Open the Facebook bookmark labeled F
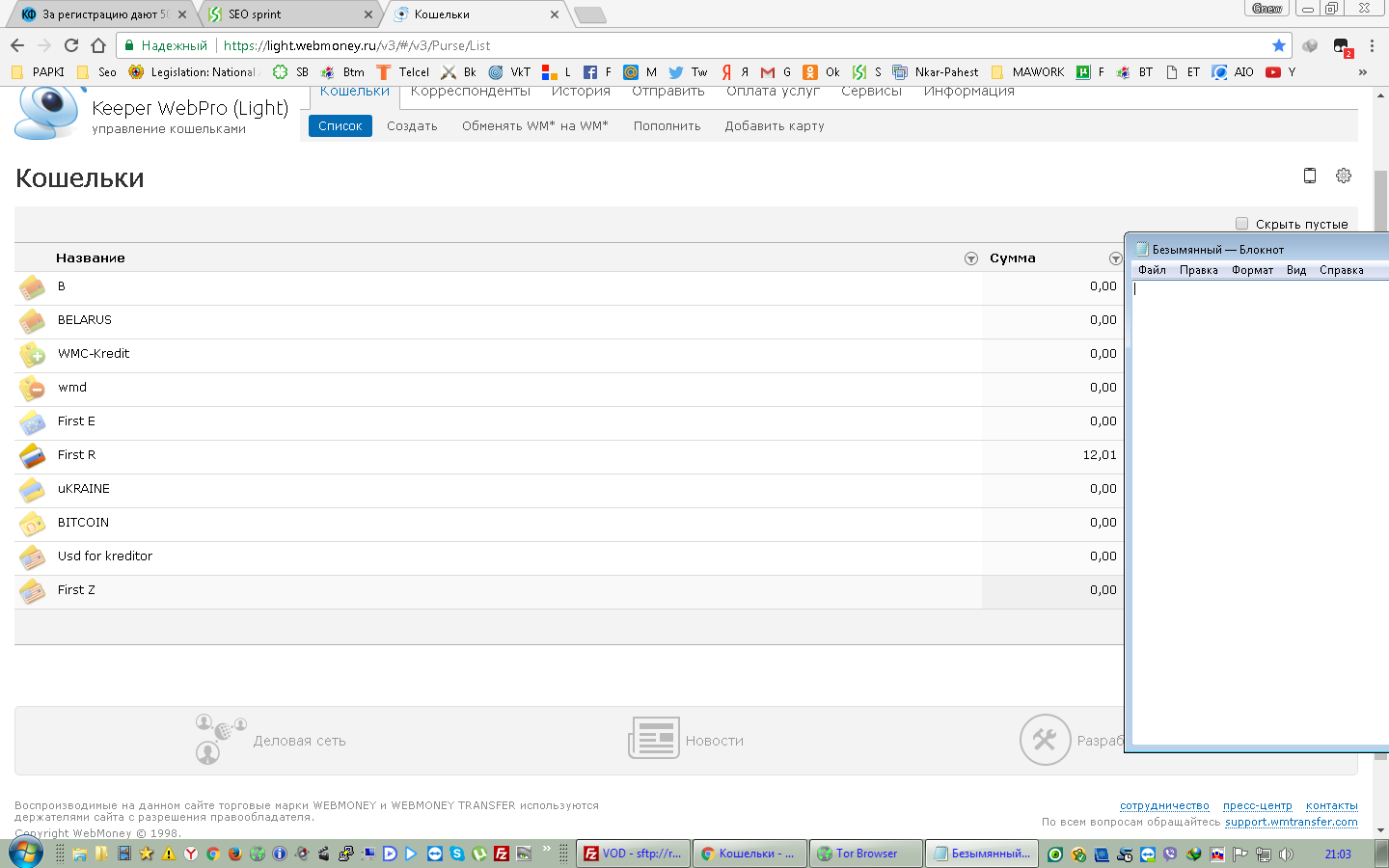1389x868 pixels. 598,72
